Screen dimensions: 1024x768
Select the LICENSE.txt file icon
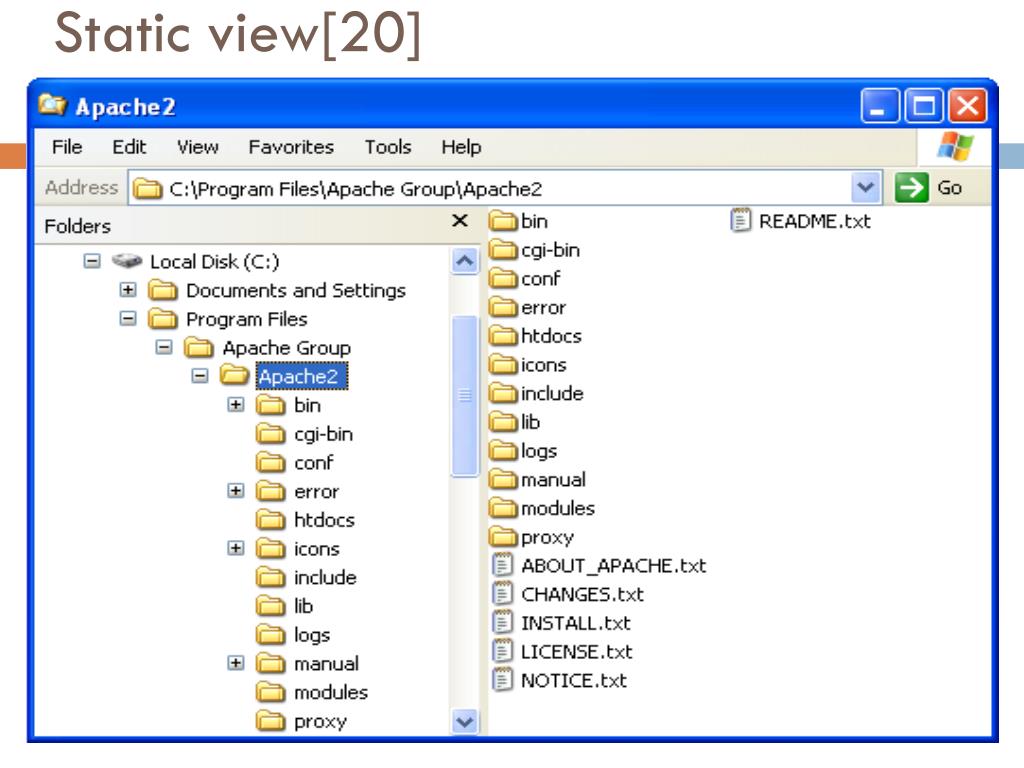click(502, 652)
